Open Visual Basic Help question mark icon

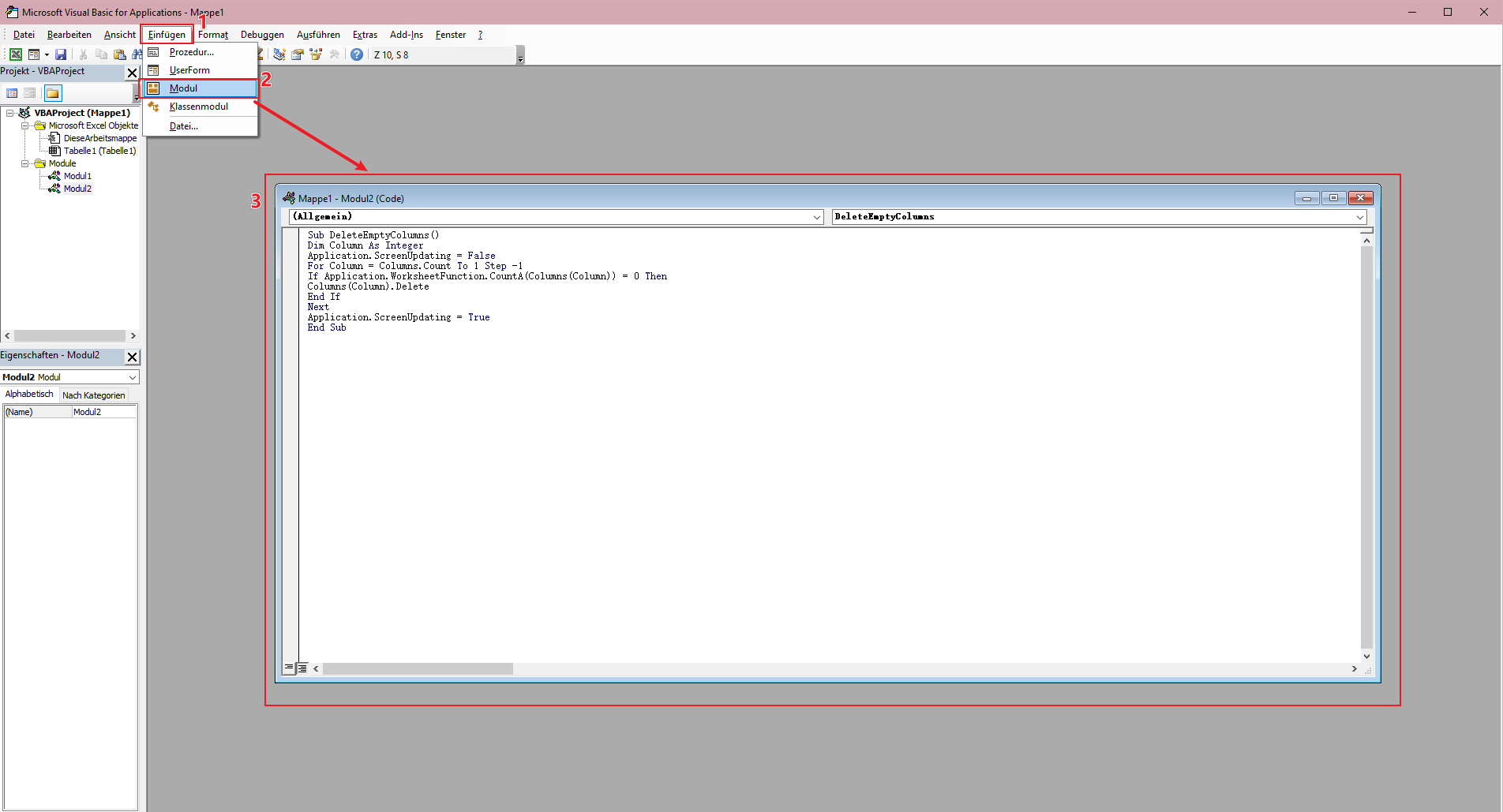click(x=357, y=54)
